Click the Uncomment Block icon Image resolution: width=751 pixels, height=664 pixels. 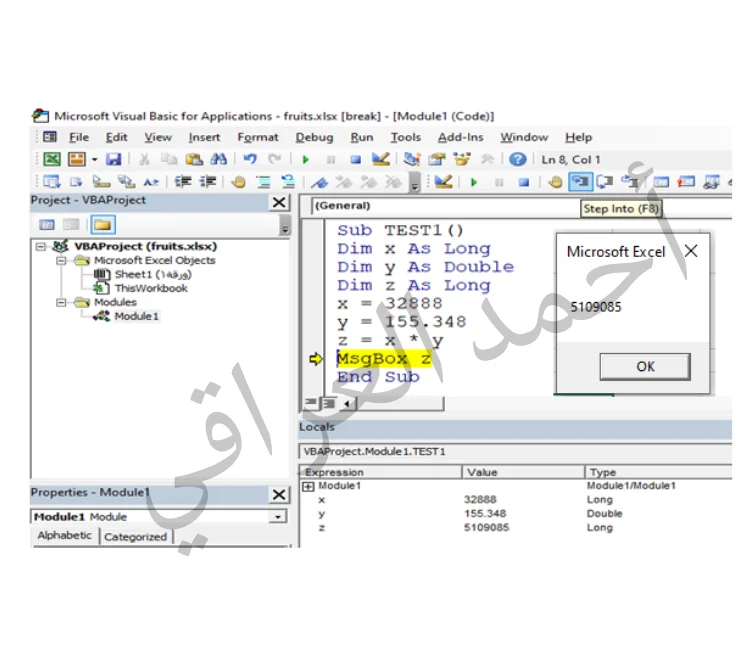(288, 182)
